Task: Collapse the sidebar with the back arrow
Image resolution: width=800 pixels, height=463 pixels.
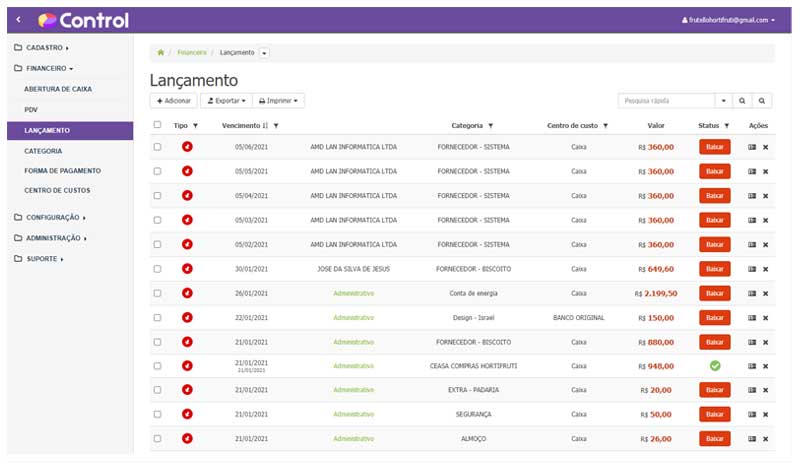Action: tap(19, 20)
